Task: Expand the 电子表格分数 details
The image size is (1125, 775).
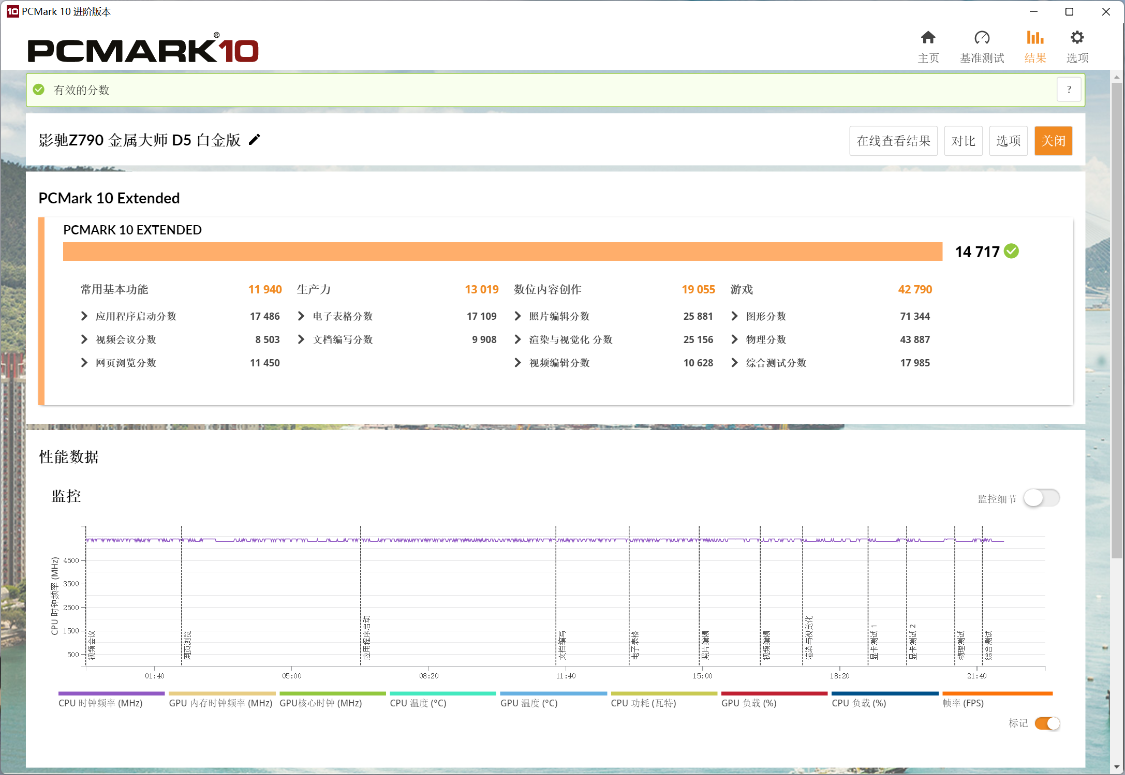Action: click(x=302, y=316)
